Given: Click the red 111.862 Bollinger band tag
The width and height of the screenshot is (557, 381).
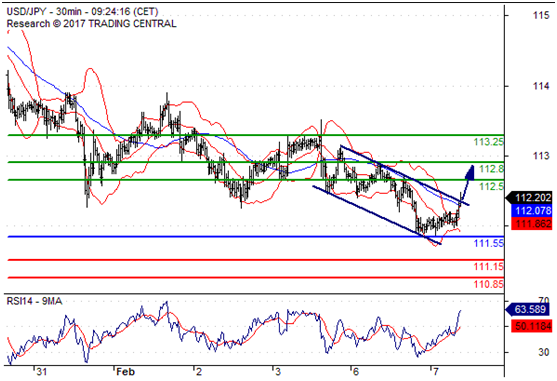Looking at the screenshot, I should click(531, 224).
